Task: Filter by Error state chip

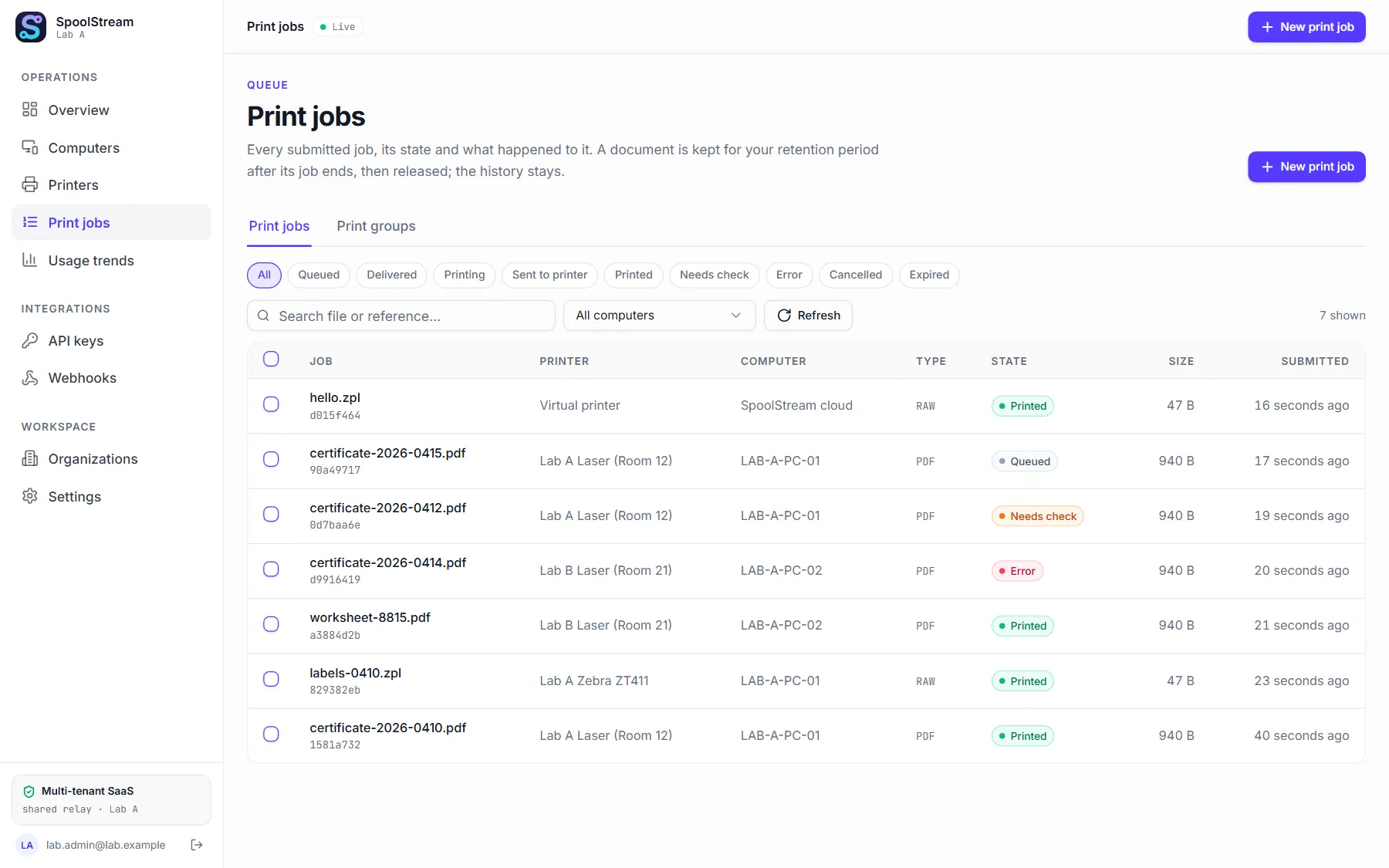Action: [x=789, y=275]
